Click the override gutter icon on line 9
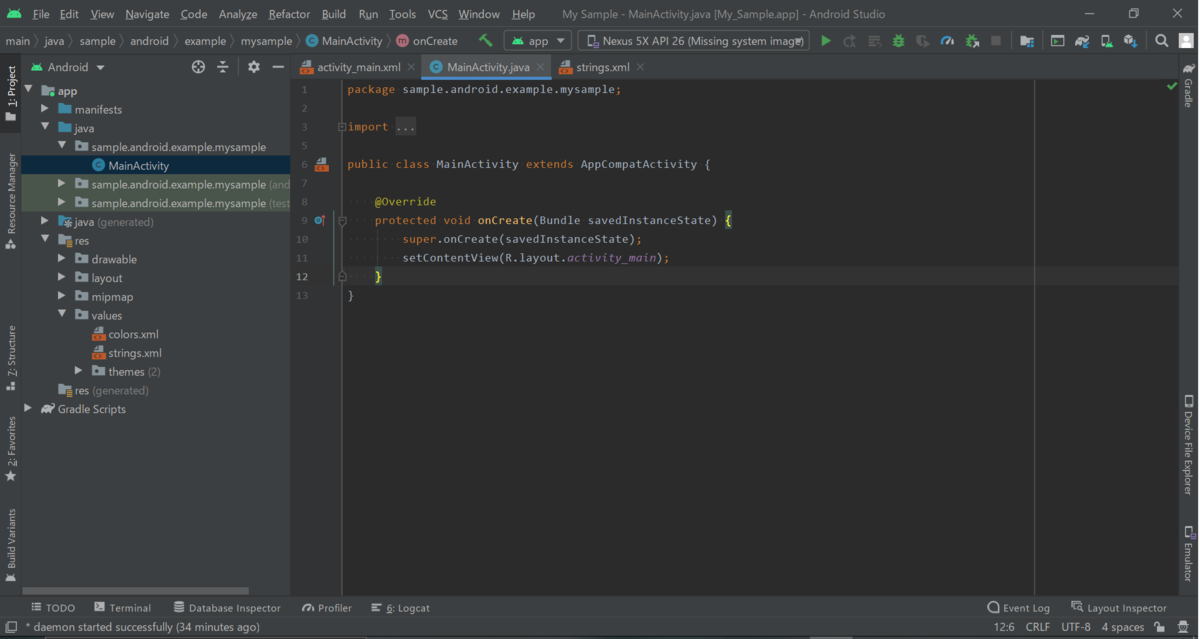Image resolution: width=1200 pixels, height=639 pixels. (x=319, y=220)
